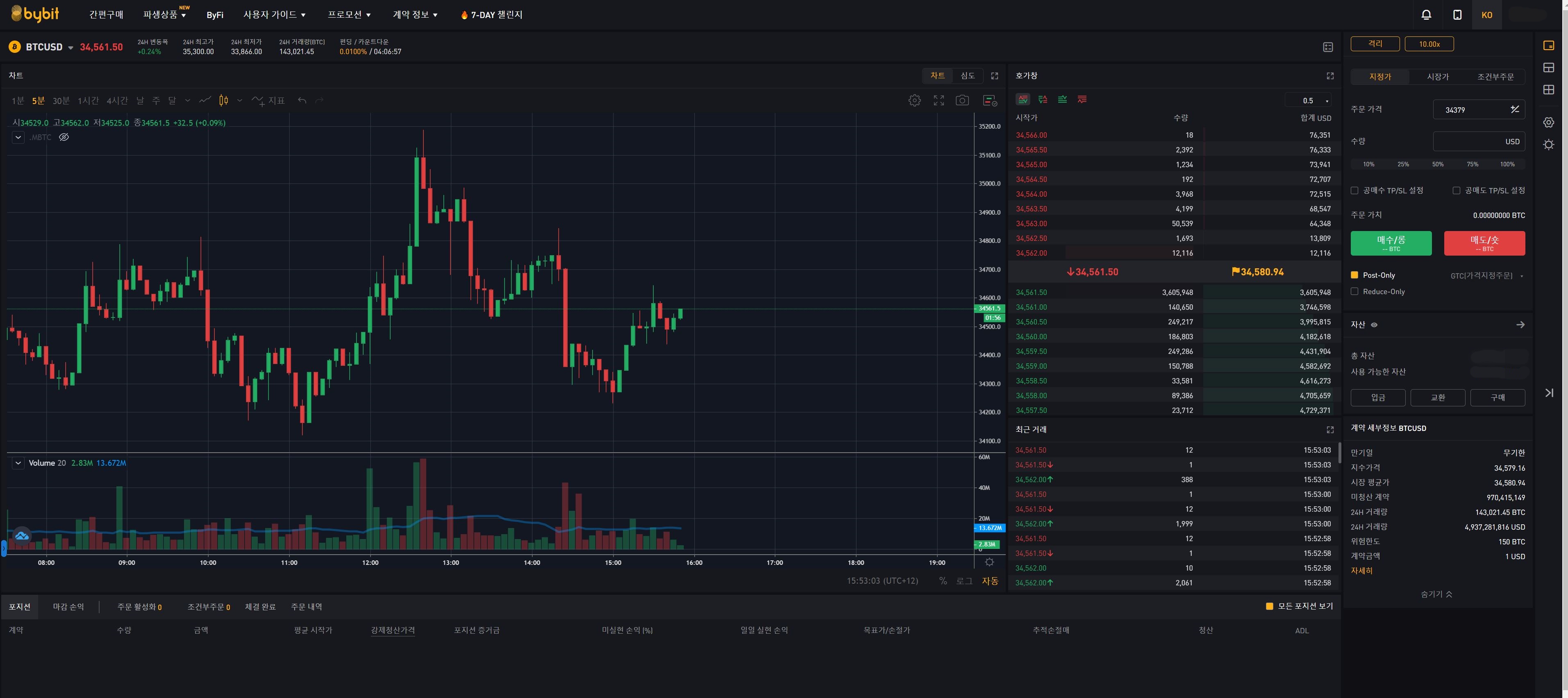Click the calculator icon near ticker
The image size is (1568, 698).
[x=1328, y=47]
